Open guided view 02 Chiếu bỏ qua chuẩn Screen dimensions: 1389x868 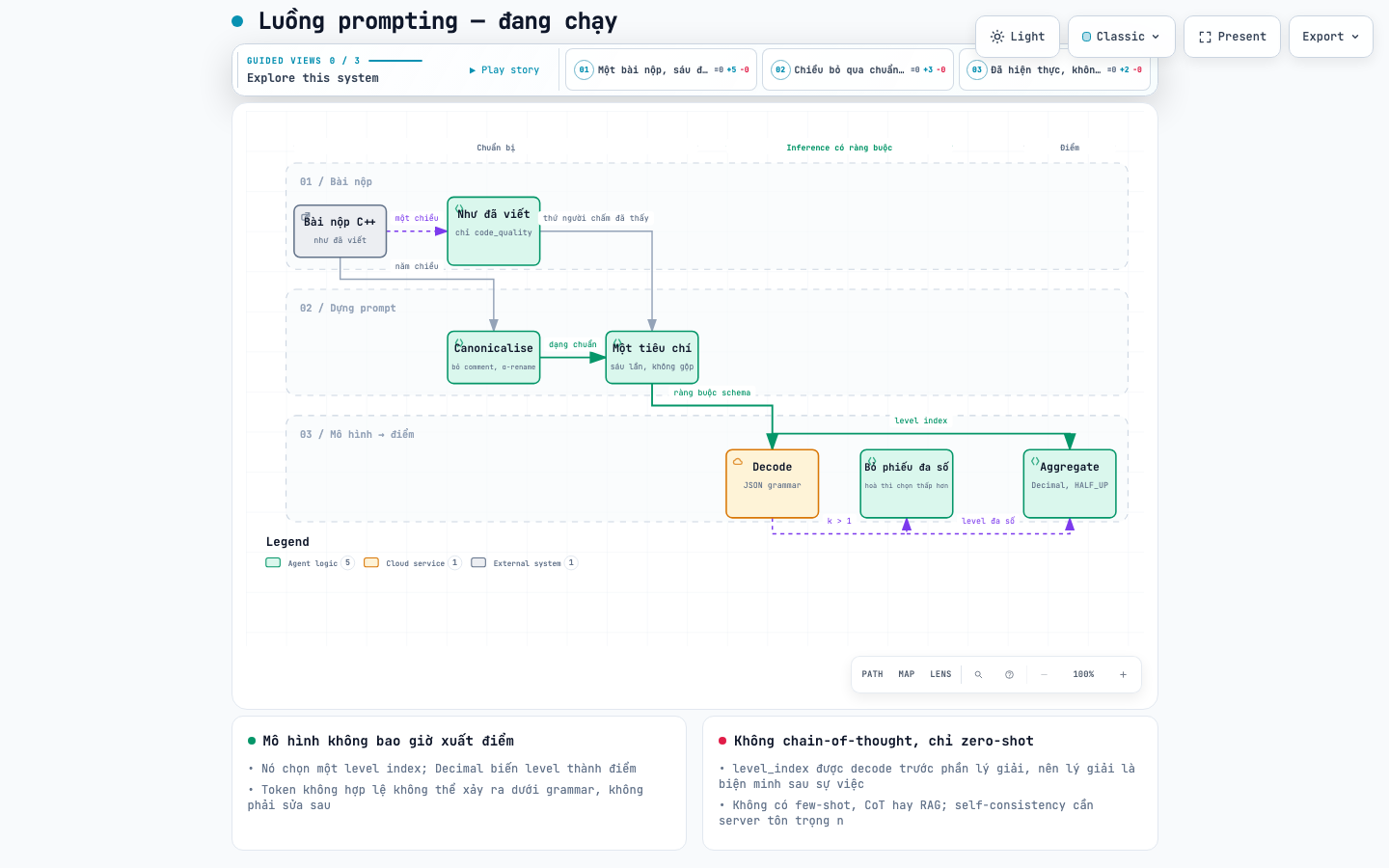[x=858, y=69]
